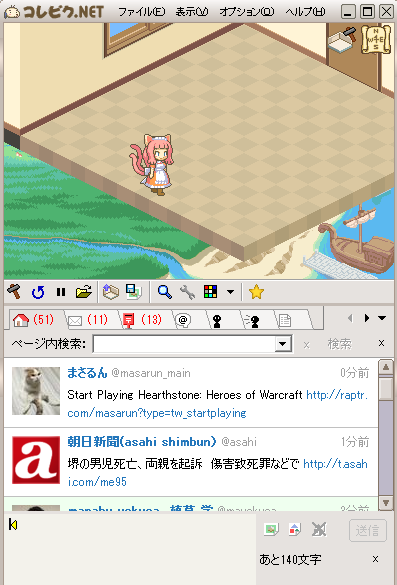Switch to the home timeline tab (51)

34,320
